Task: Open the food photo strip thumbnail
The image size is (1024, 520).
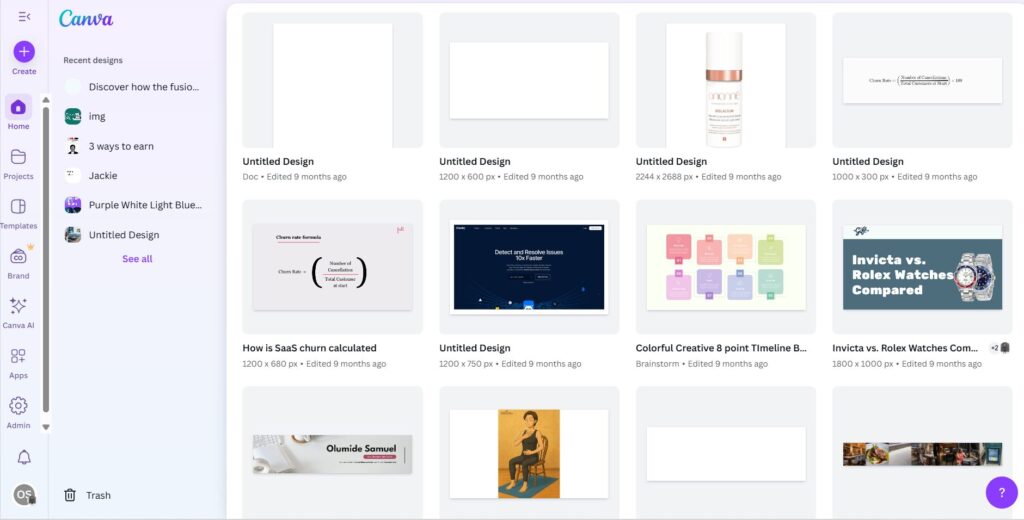Action: [922, 453]
